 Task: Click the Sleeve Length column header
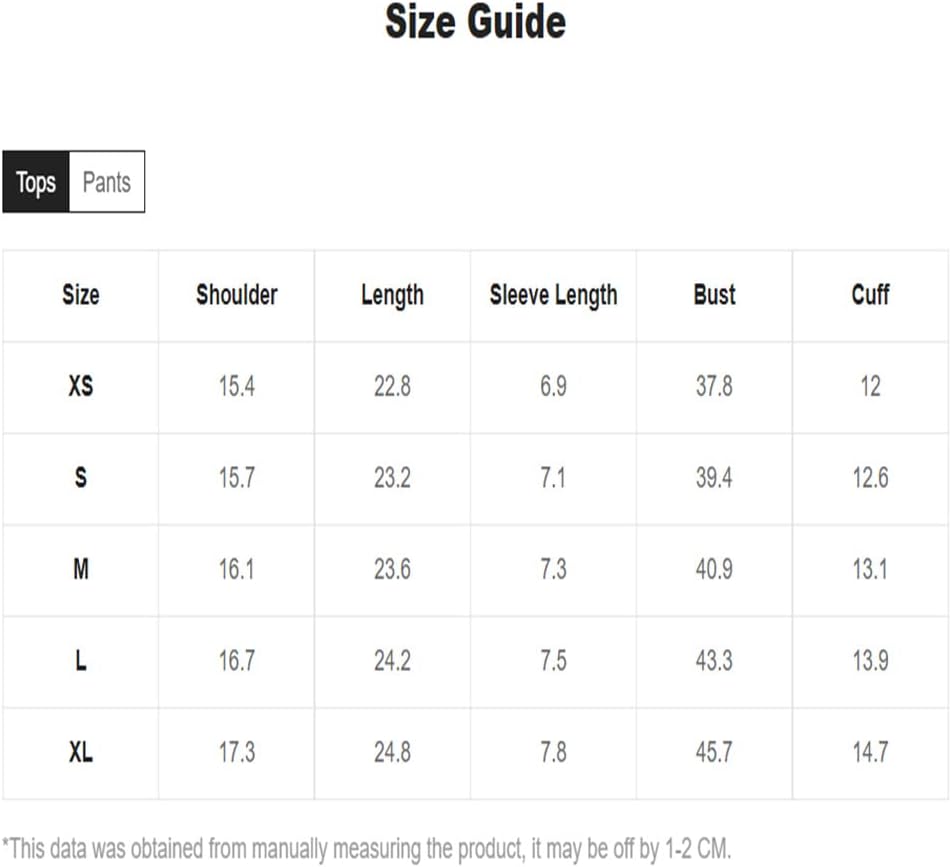coord(553,295)
